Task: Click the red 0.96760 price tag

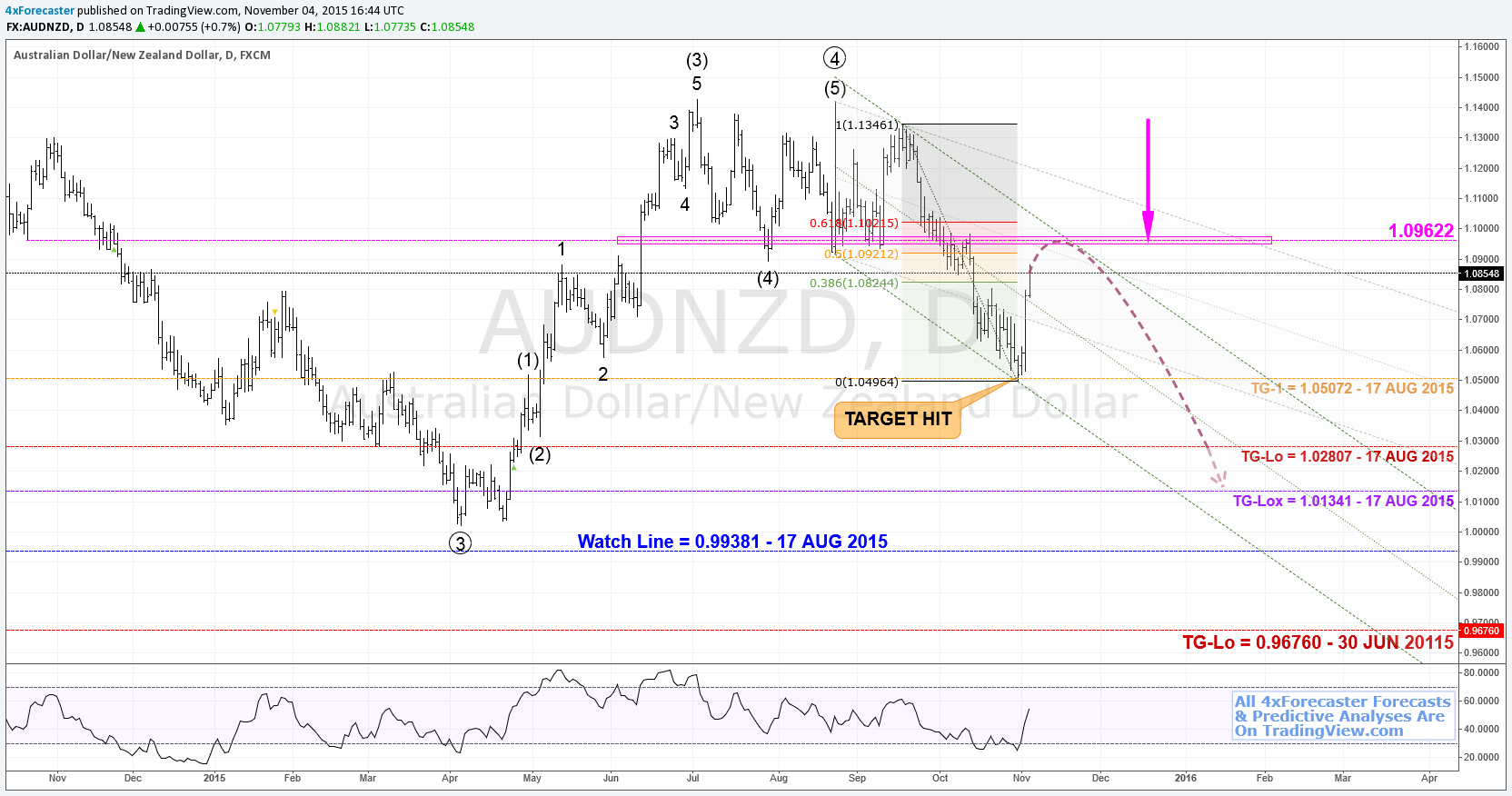Action: pos(1481,631)
